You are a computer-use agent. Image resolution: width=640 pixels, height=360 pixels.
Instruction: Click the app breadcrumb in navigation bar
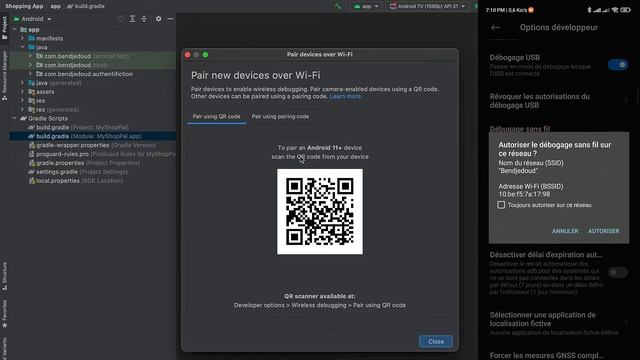click(56, 6)
